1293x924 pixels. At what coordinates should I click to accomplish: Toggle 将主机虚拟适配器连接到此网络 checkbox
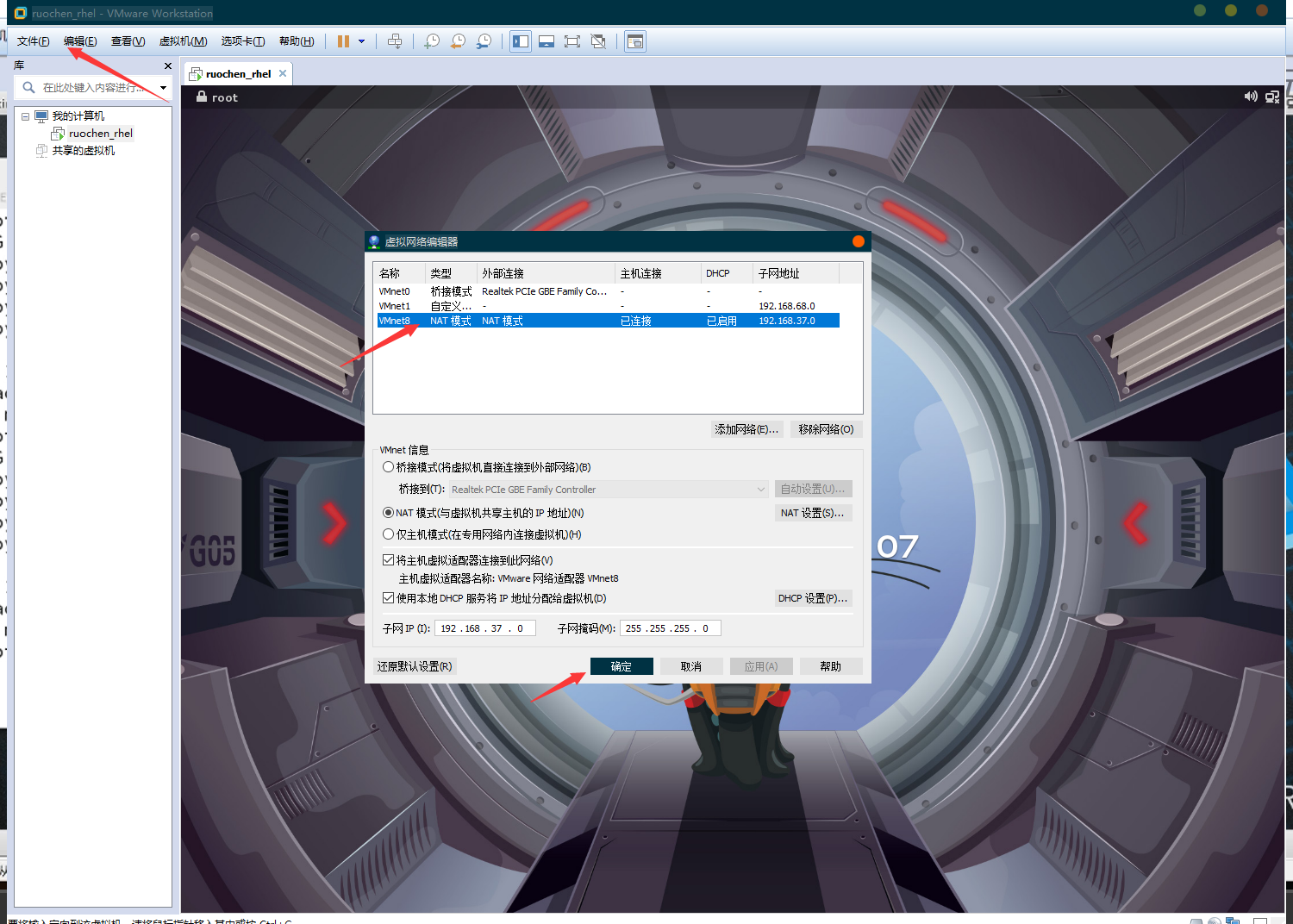coord(388,560)
